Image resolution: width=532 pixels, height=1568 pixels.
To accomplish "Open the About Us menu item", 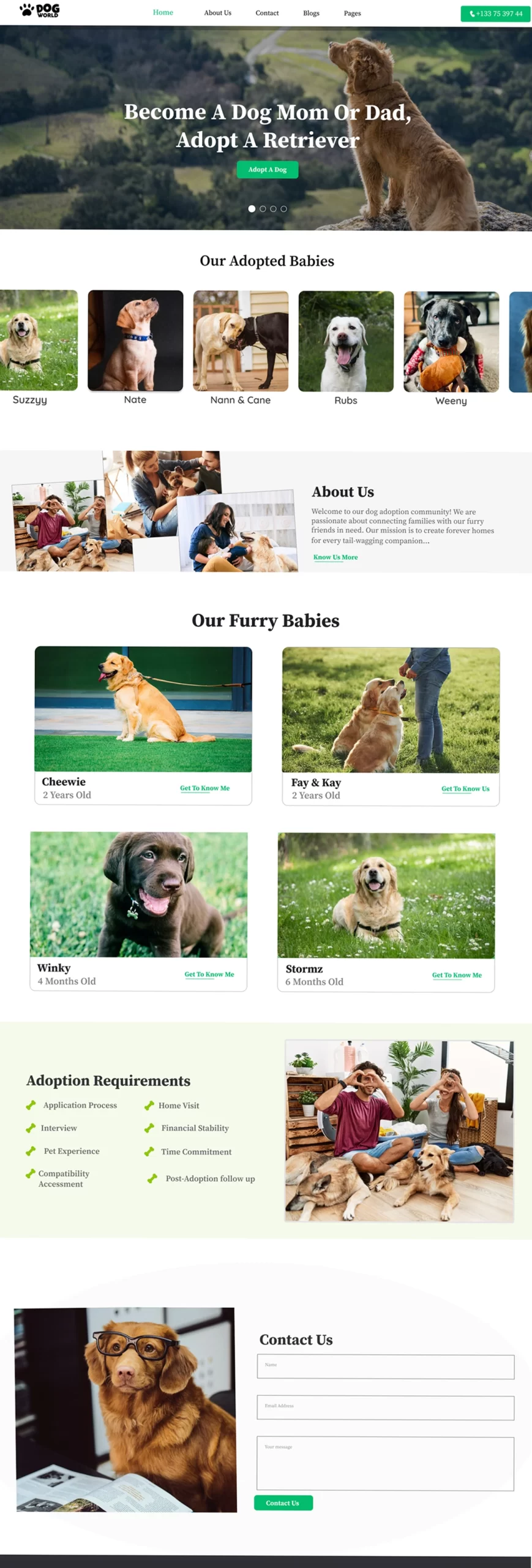I will pyautogui.click(x=217, y=13).
